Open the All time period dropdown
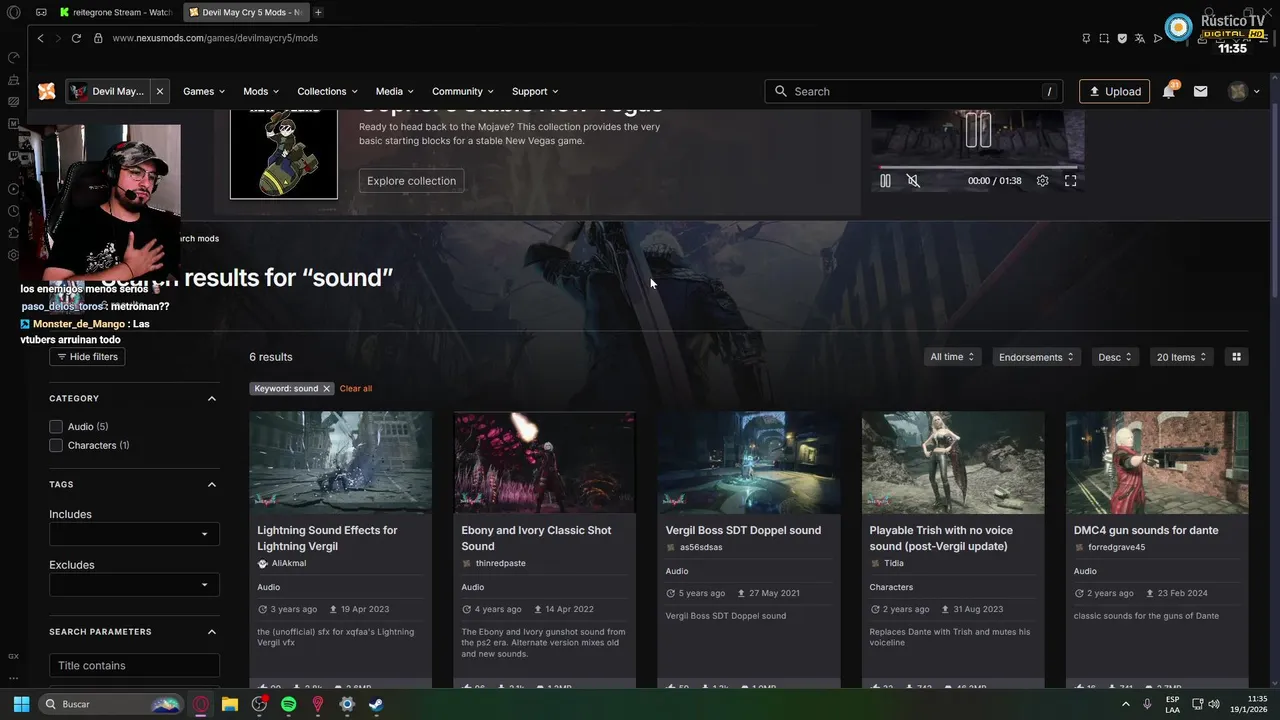Viewport: 1280px width, 720px height. [x=952, y=357]
